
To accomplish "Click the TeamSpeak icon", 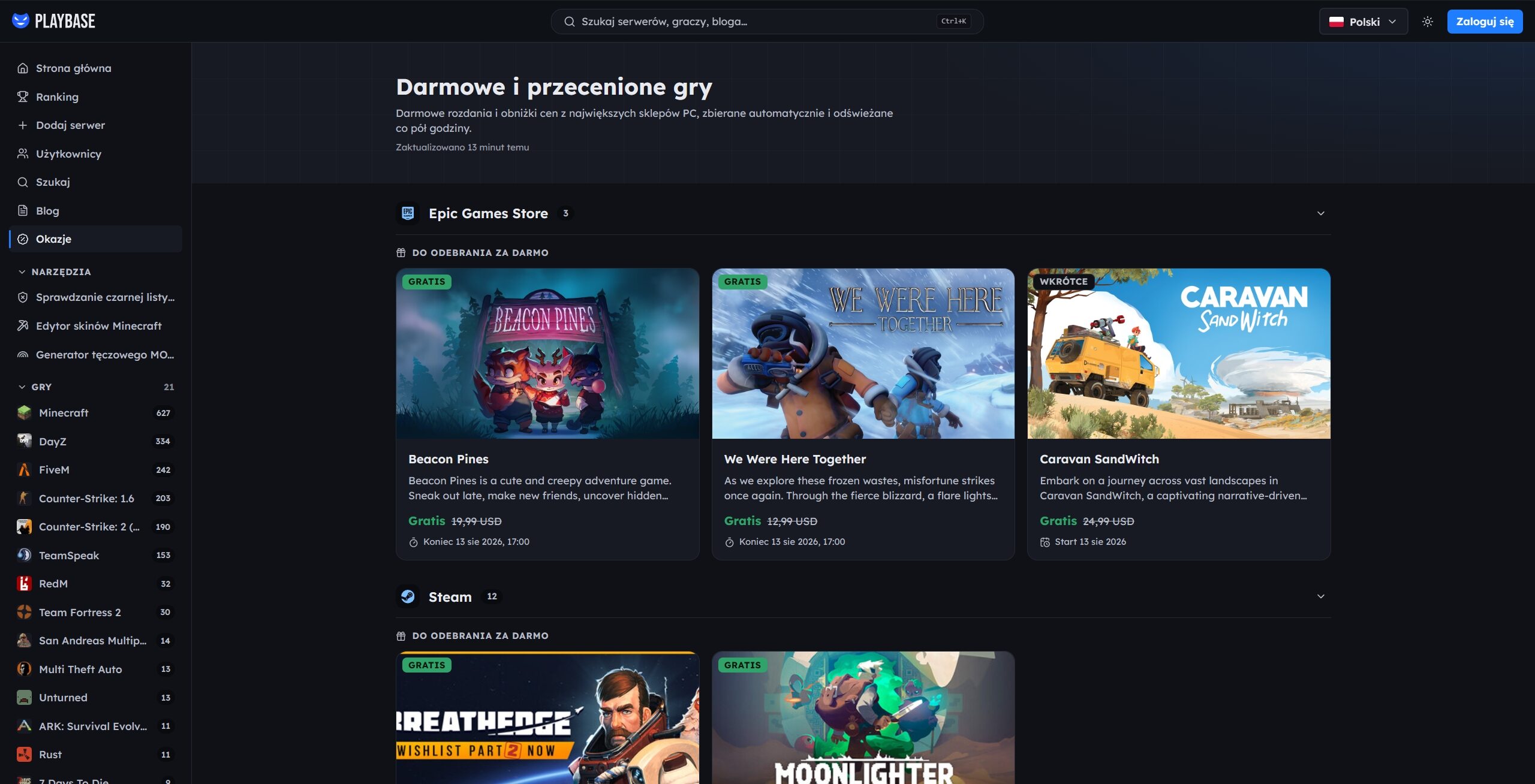I will 24,555.
